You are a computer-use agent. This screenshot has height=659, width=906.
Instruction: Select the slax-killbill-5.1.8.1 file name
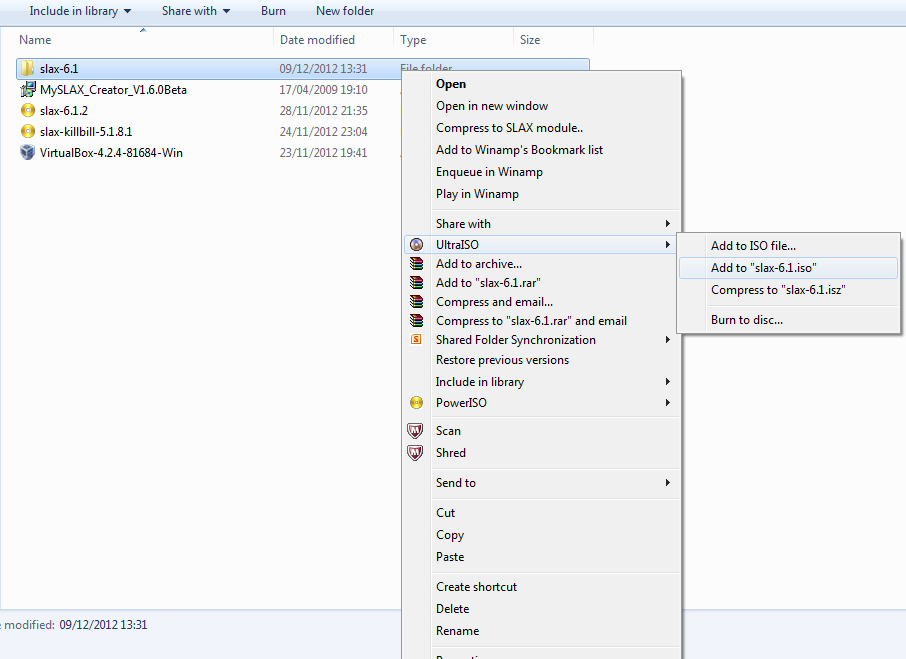coord(86,132)
